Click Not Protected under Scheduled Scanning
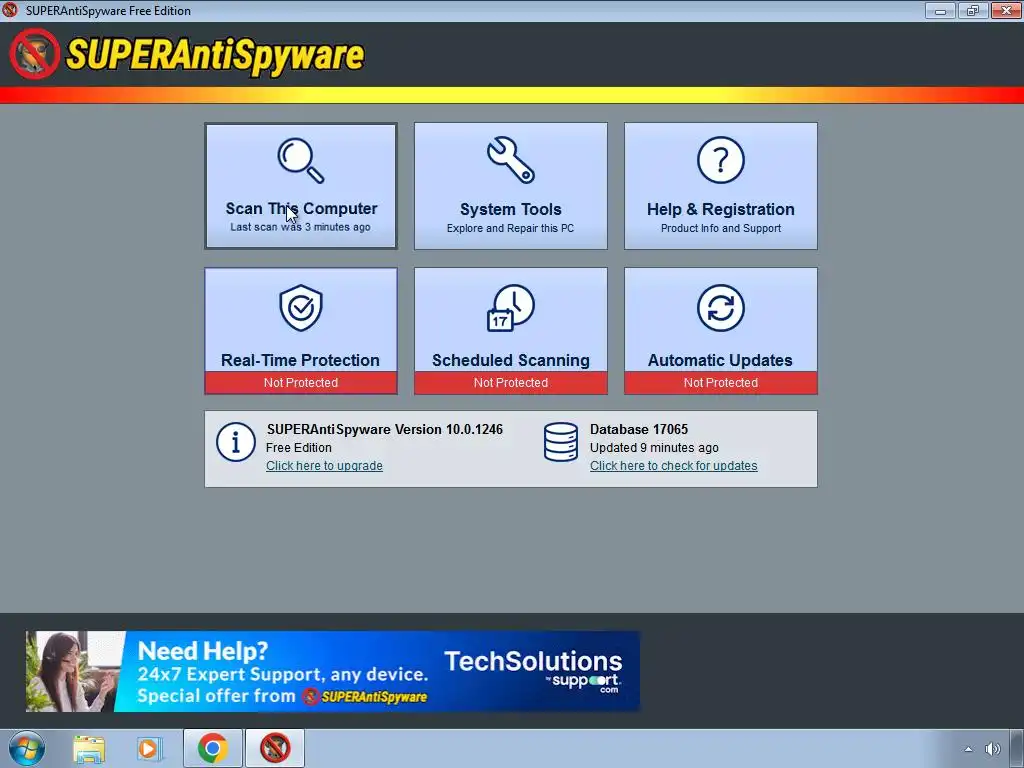This screenshot has width=1024, height=768. click(x=511, y=383)
